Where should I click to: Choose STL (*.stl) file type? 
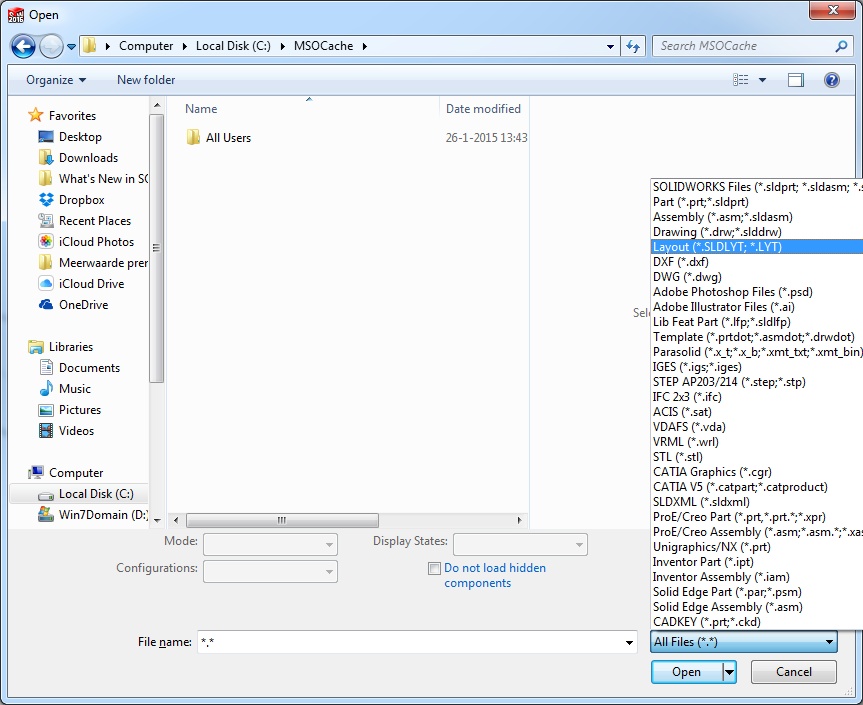pyautogui.click(x=757, y=457)
